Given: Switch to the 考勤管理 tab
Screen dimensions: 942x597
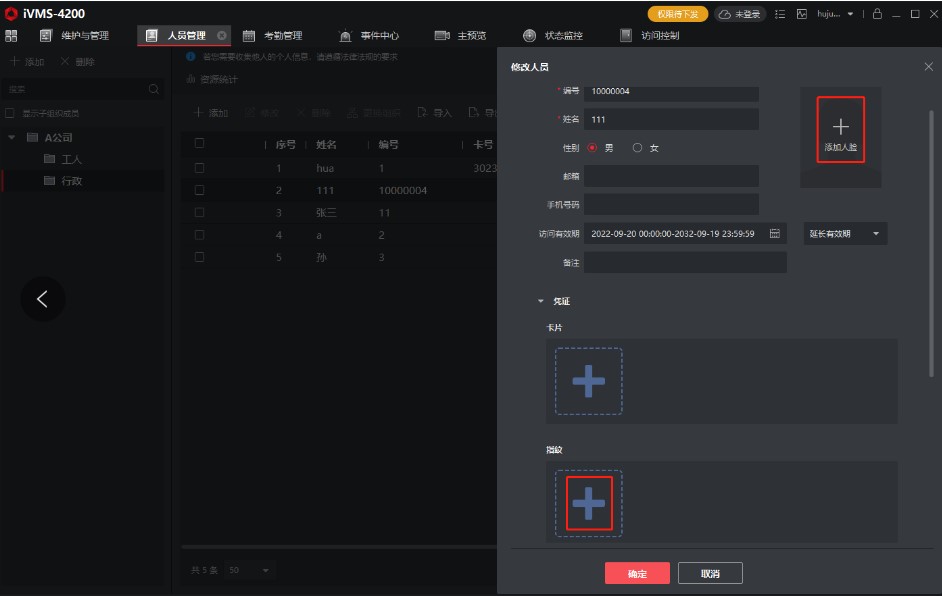Looking at the screenshot, I should [273, 35].
